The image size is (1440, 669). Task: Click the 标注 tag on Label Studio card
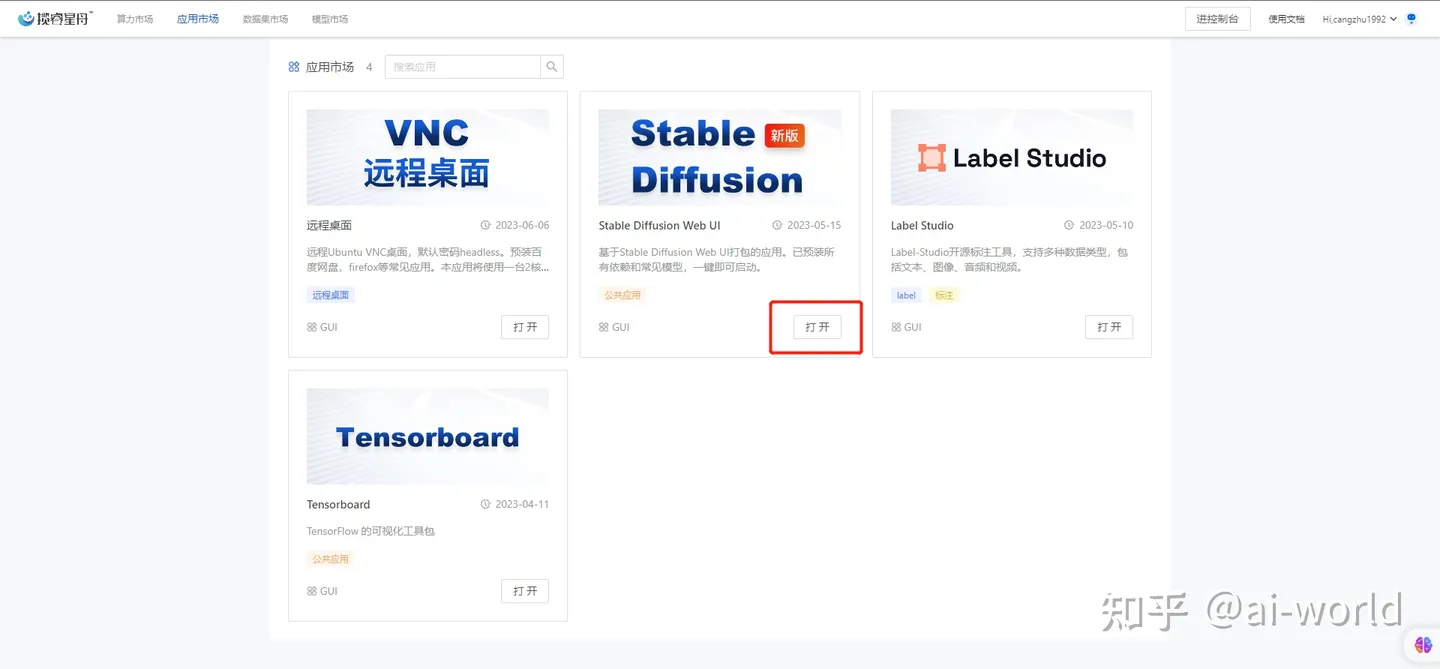point(943,295)
